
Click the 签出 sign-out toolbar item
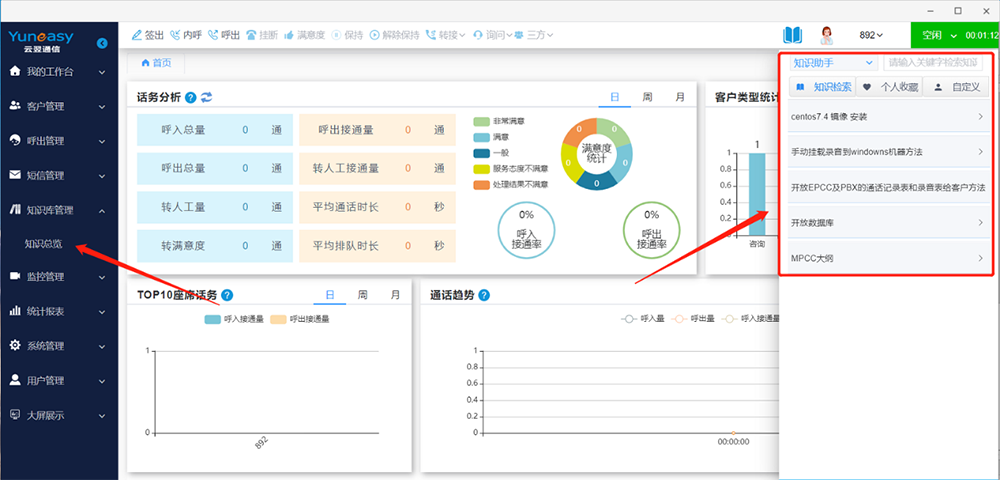click(x=148, y=35)
